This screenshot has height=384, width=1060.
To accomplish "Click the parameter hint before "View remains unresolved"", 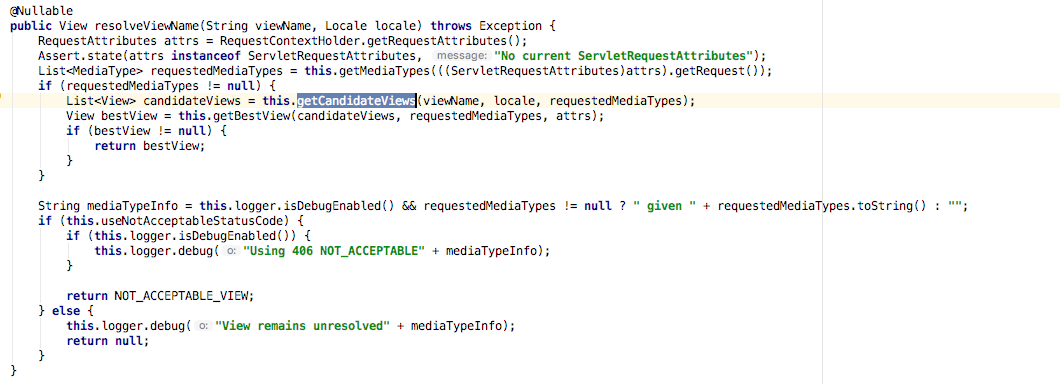I will point(202,326).
